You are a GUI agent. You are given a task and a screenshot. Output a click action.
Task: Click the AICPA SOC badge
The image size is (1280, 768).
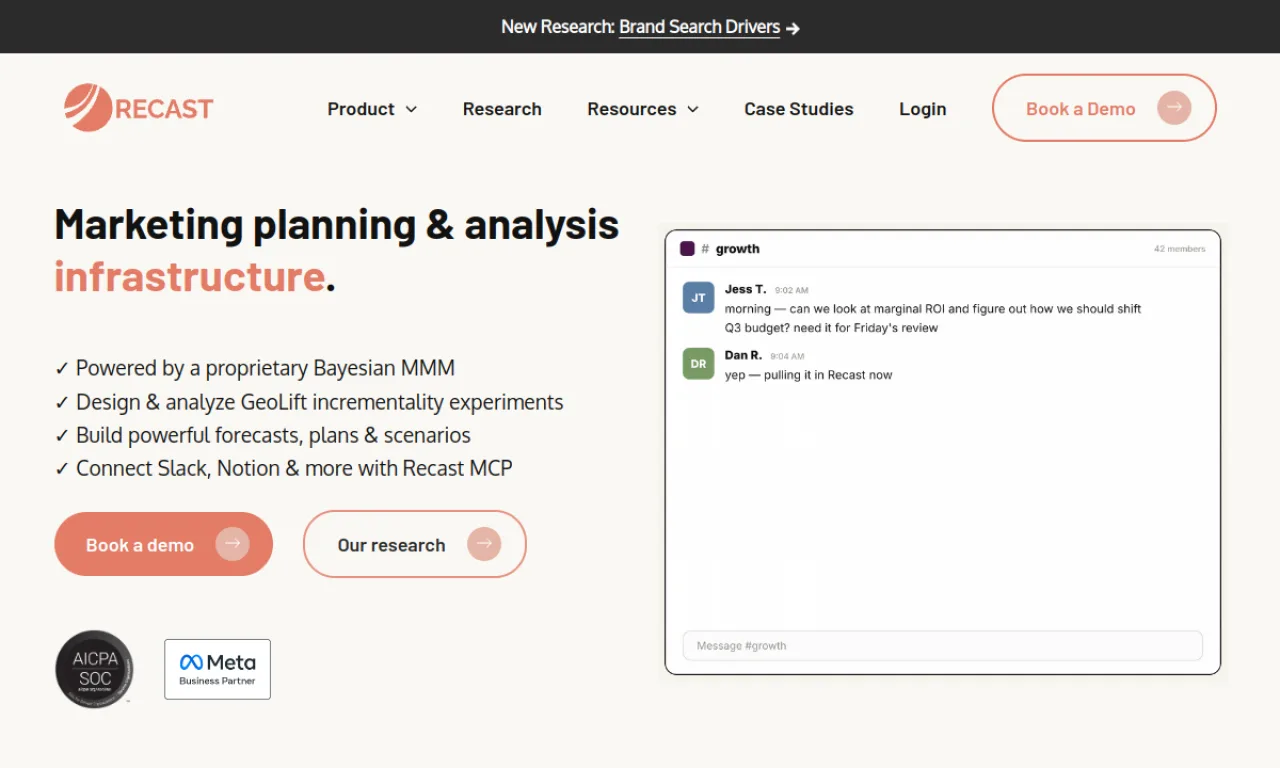pos(94,669)
